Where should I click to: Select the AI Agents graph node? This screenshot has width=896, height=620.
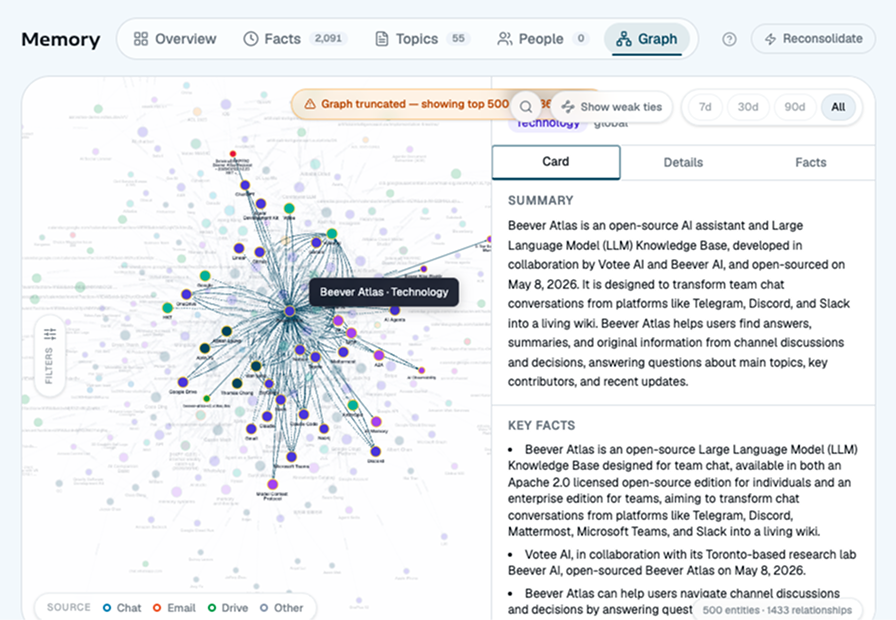(x=395, y=311)
